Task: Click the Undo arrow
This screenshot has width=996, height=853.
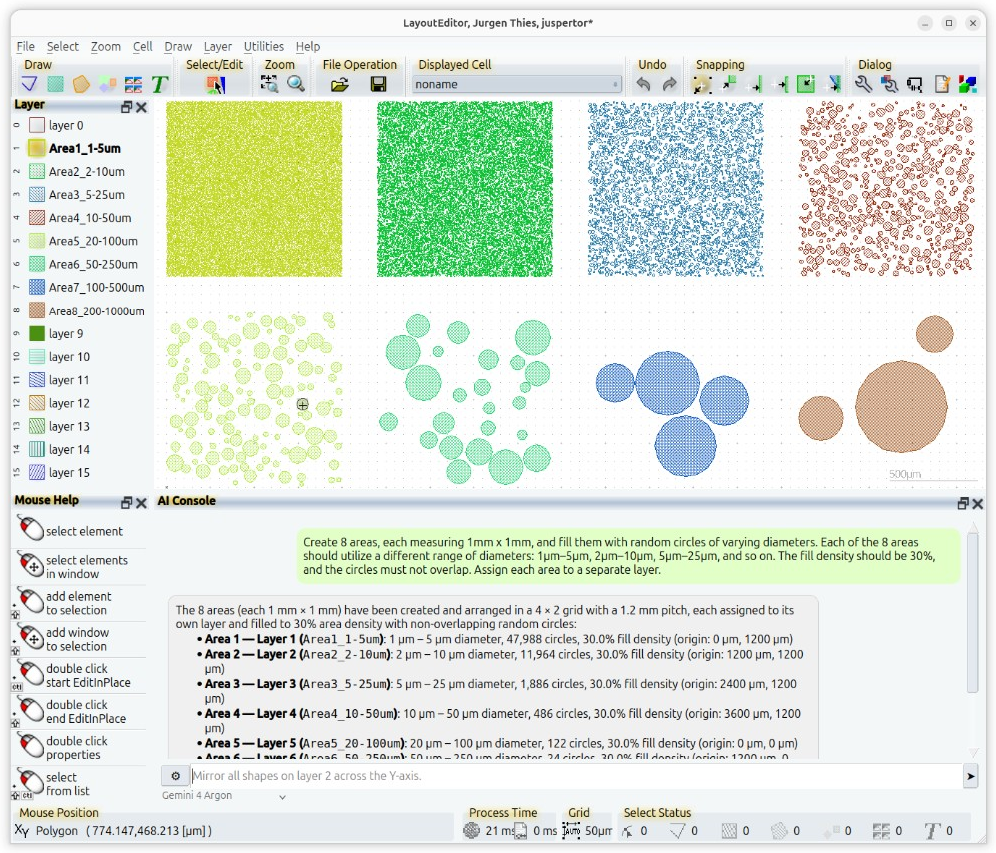Action: [x=643, y=84]
